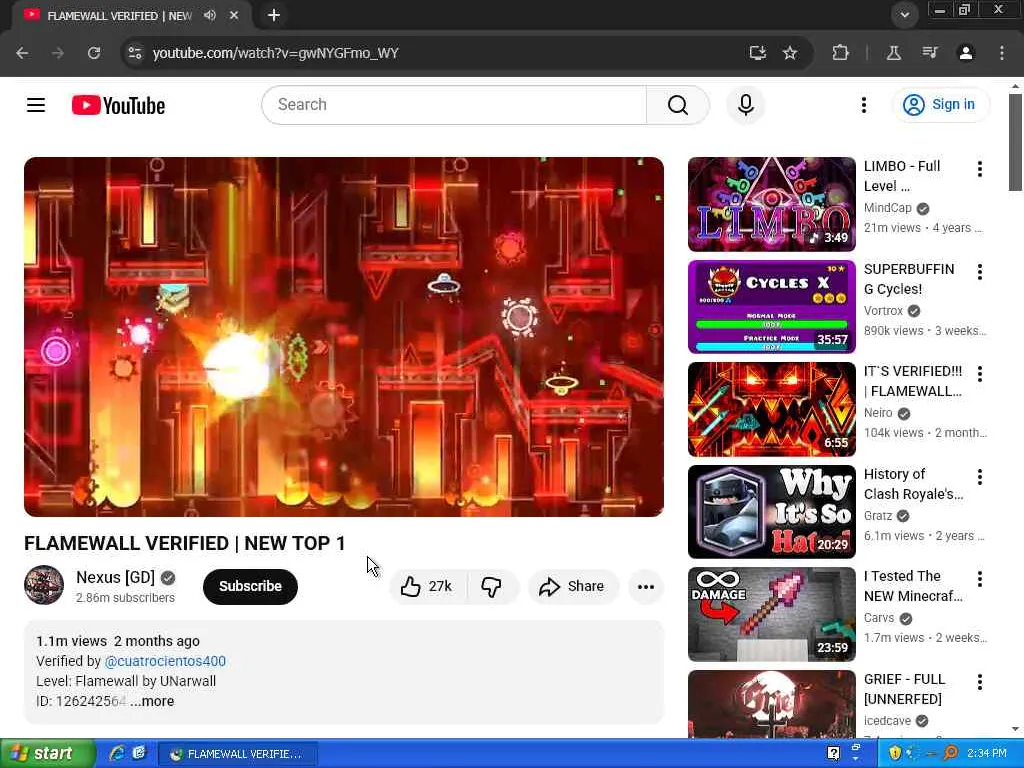The height and width of the screenshot is (768, 1024).
Task: Click the security shield tray icon
Action: 895,753
